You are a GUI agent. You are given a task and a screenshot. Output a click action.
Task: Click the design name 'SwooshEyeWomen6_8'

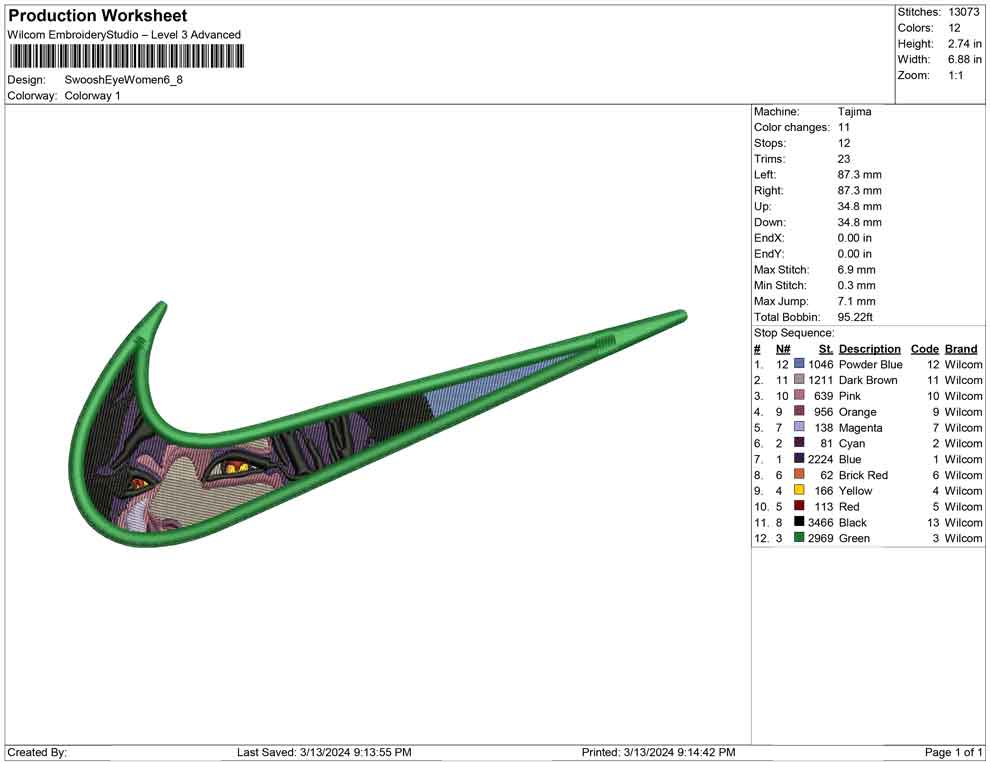124,80
